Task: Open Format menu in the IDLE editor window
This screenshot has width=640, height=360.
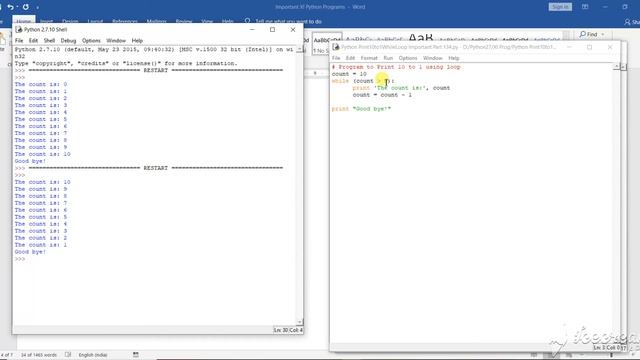Action: click(x=369, y=58)
